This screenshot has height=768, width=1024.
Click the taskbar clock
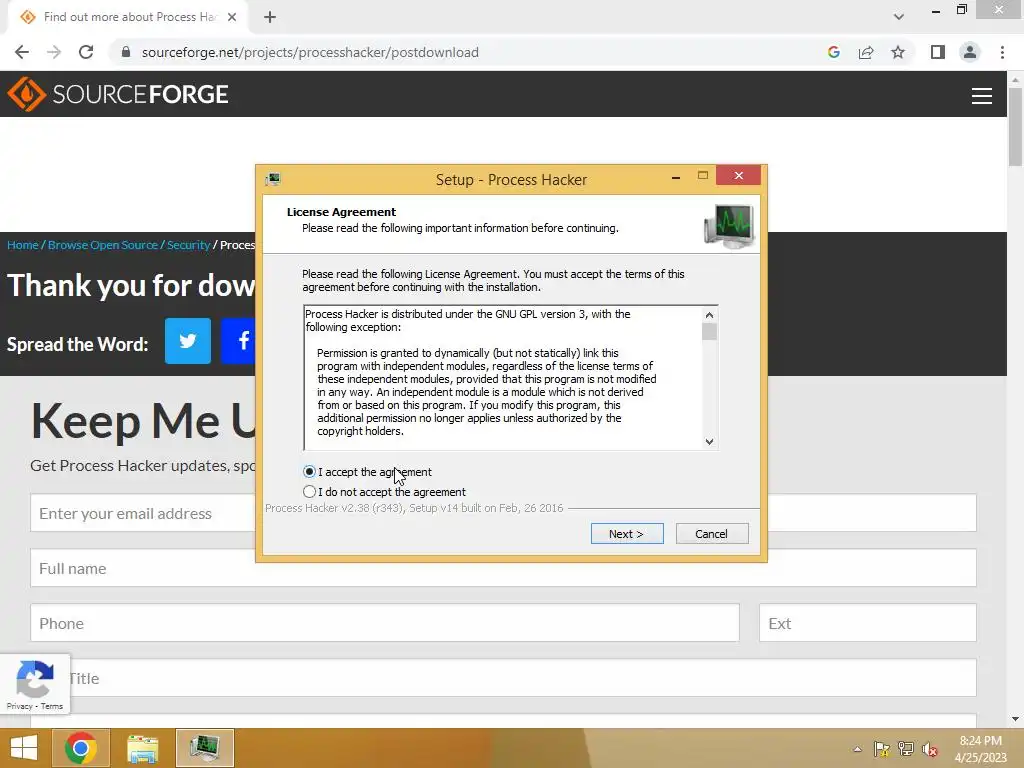(980, 749)
